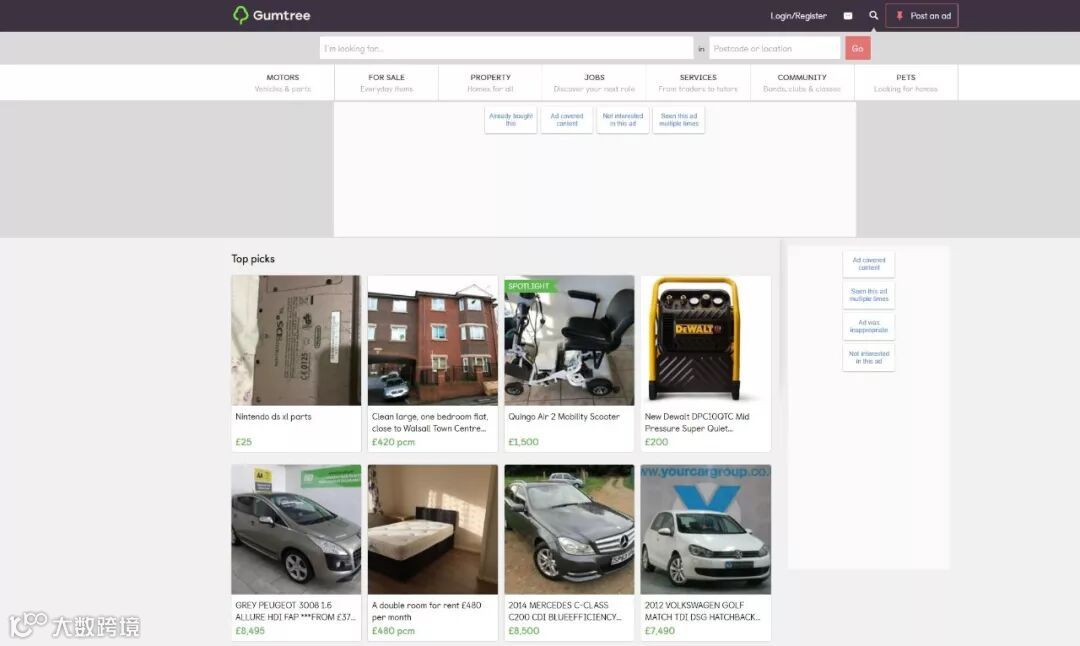Open the grey Peugeot 3008 photo
This screenshot has width=1080, height=646.
296,529
